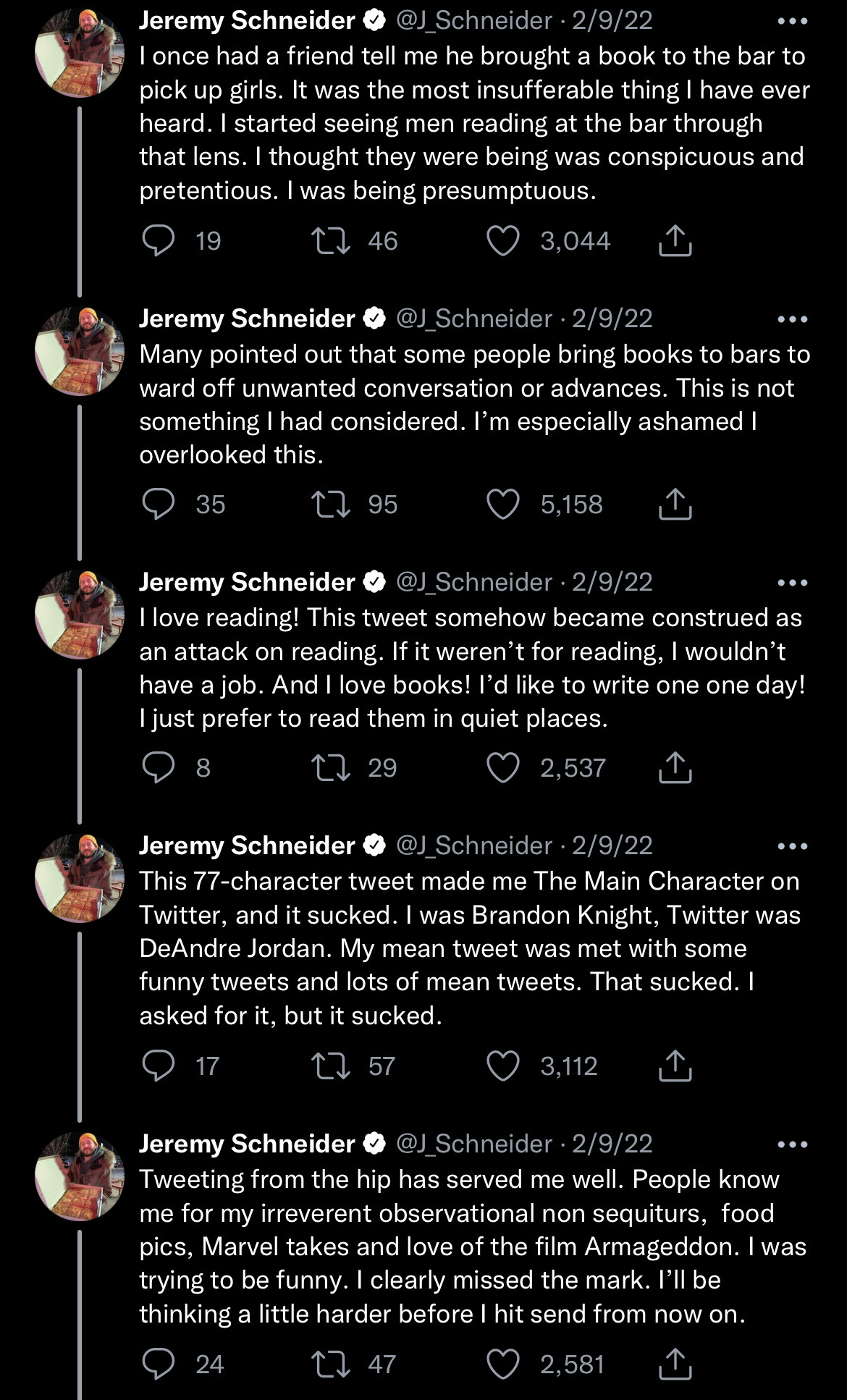Open more options on 'Tweeting from the hip' tweet

(x=792, y=1144)
